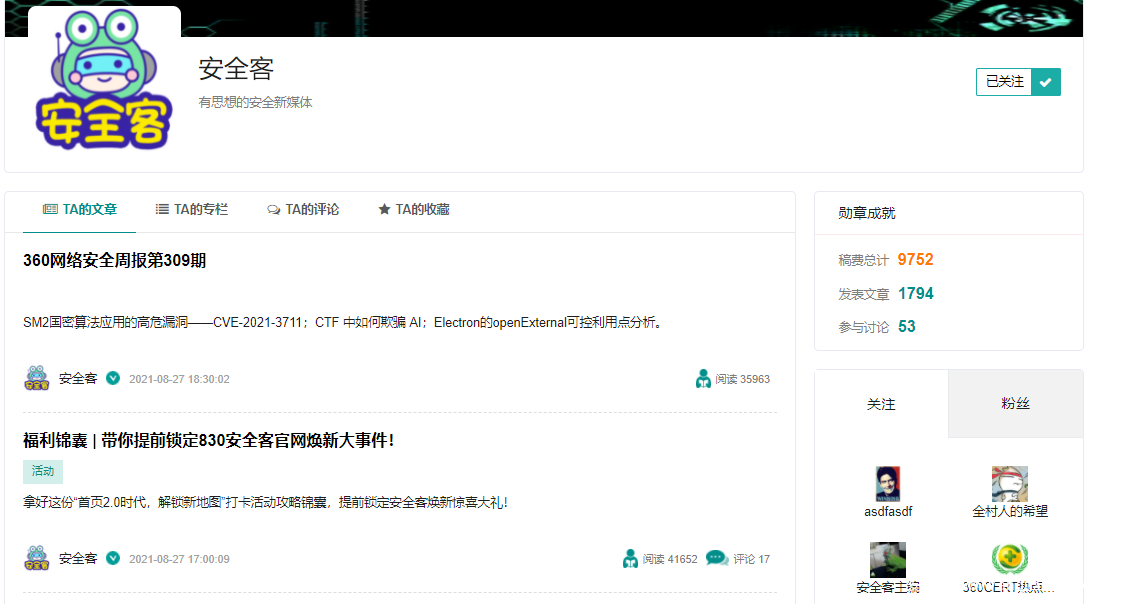Click the checkmark on the follow button
1123x604 pixels.
tap(1046, 82)
